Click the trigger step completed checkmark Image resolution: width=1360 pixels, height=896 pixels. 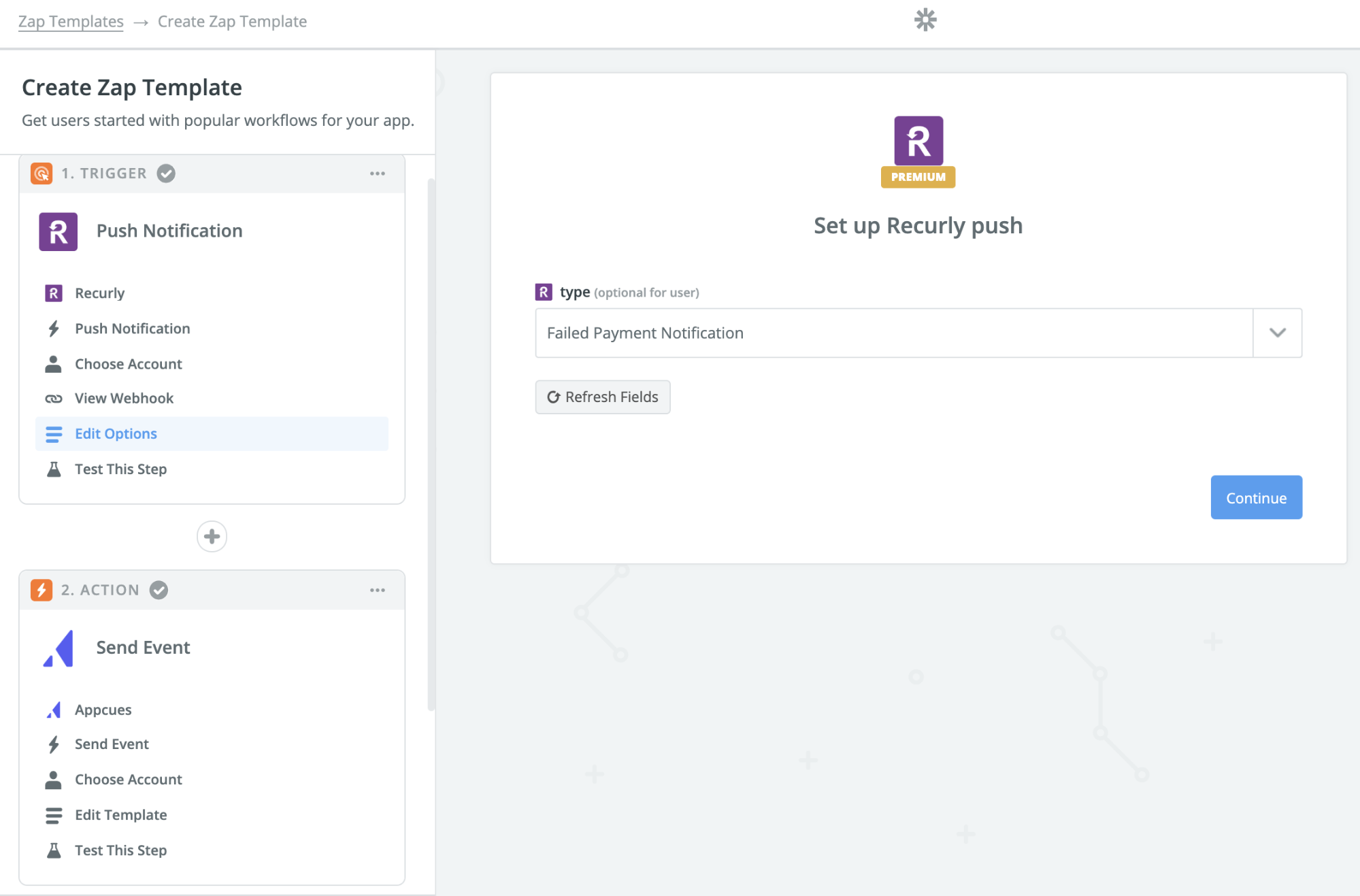tap(166, 173)
